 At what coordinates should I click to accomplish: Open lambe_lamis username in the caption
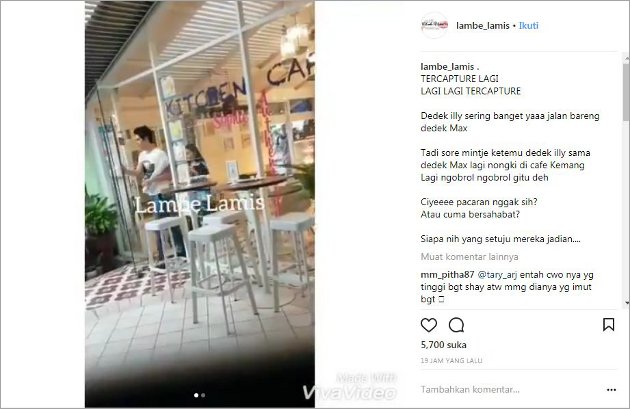[x=447, y=67]
